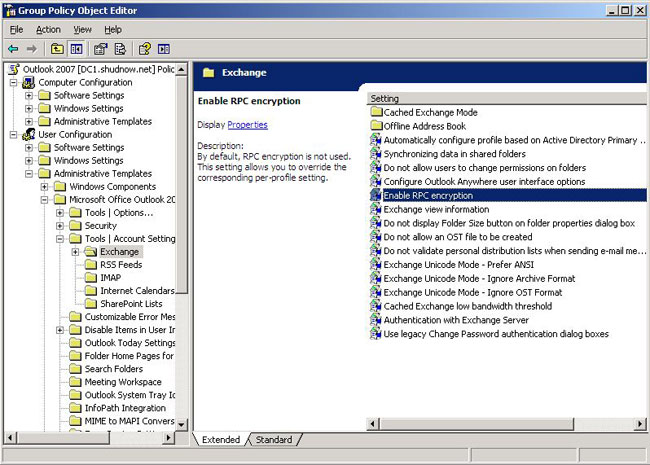Switch to the Standard tab
The image size is (650, 465).
[274, 440]
